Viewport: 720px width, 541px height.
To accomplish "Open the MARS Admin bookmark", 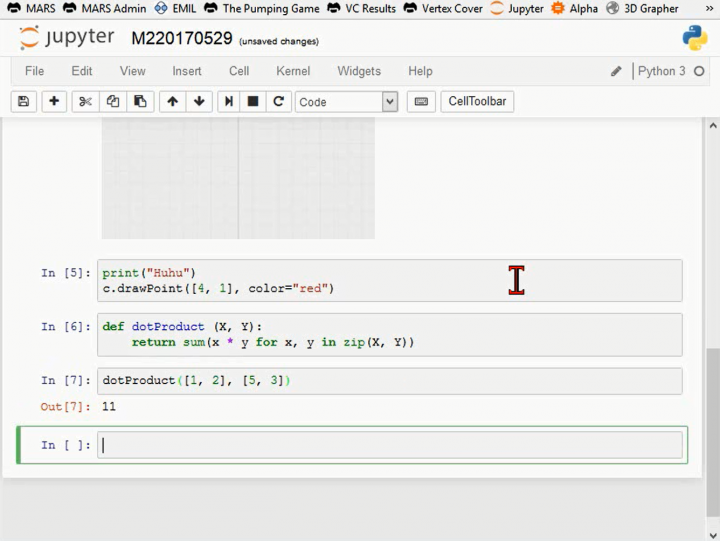I will (x=105, y=8).
